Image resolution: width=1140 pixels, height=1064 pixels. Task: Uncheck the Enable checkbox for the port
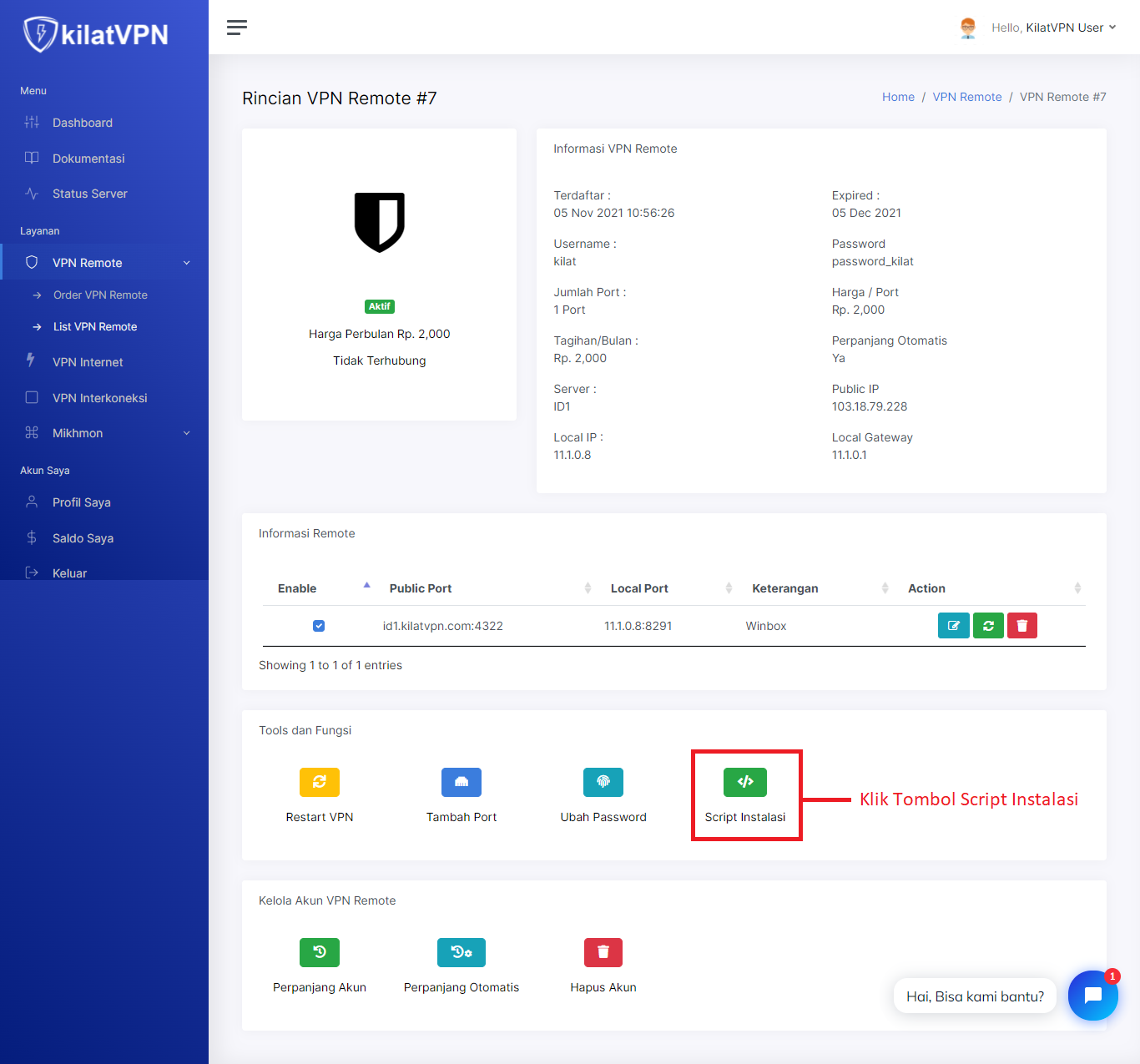click(x=319, y=625)
